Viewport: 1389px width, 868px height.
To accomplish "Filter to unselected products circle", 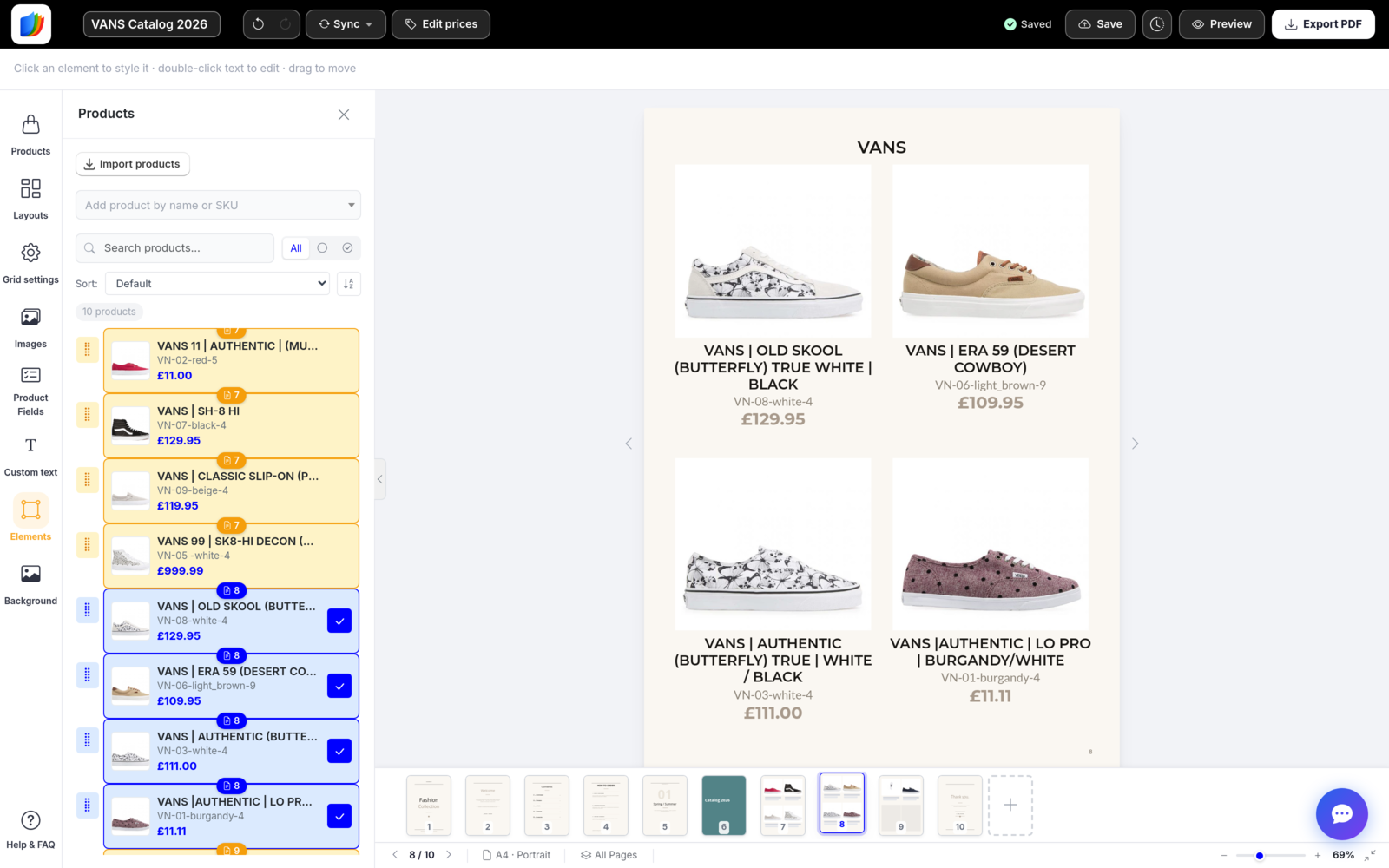I will click(x=322, y=248).
